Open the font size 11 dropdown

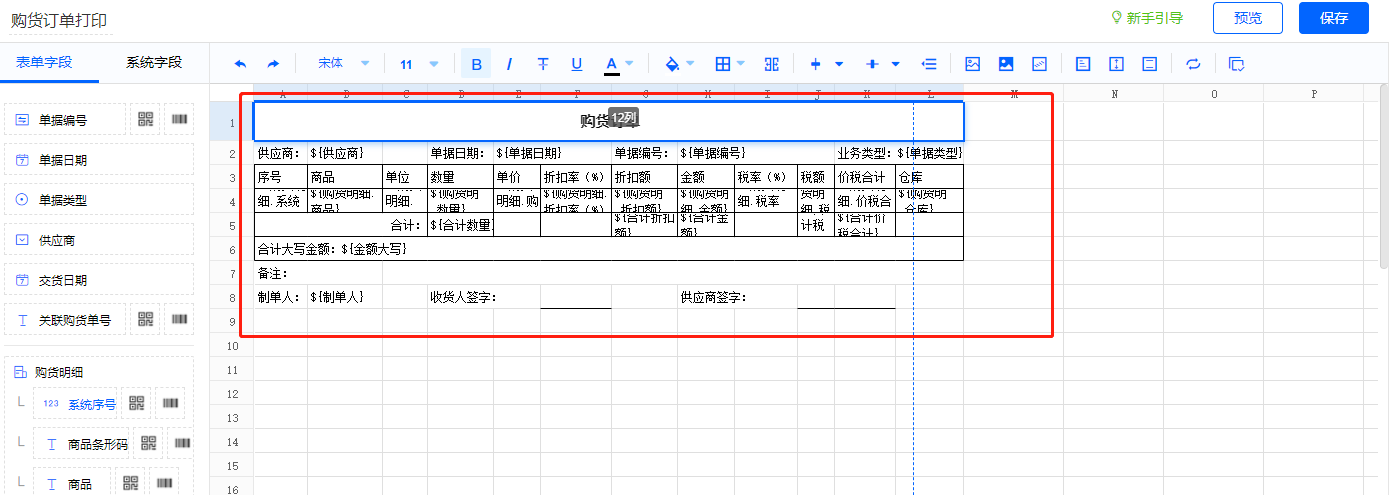click(419, 64)
